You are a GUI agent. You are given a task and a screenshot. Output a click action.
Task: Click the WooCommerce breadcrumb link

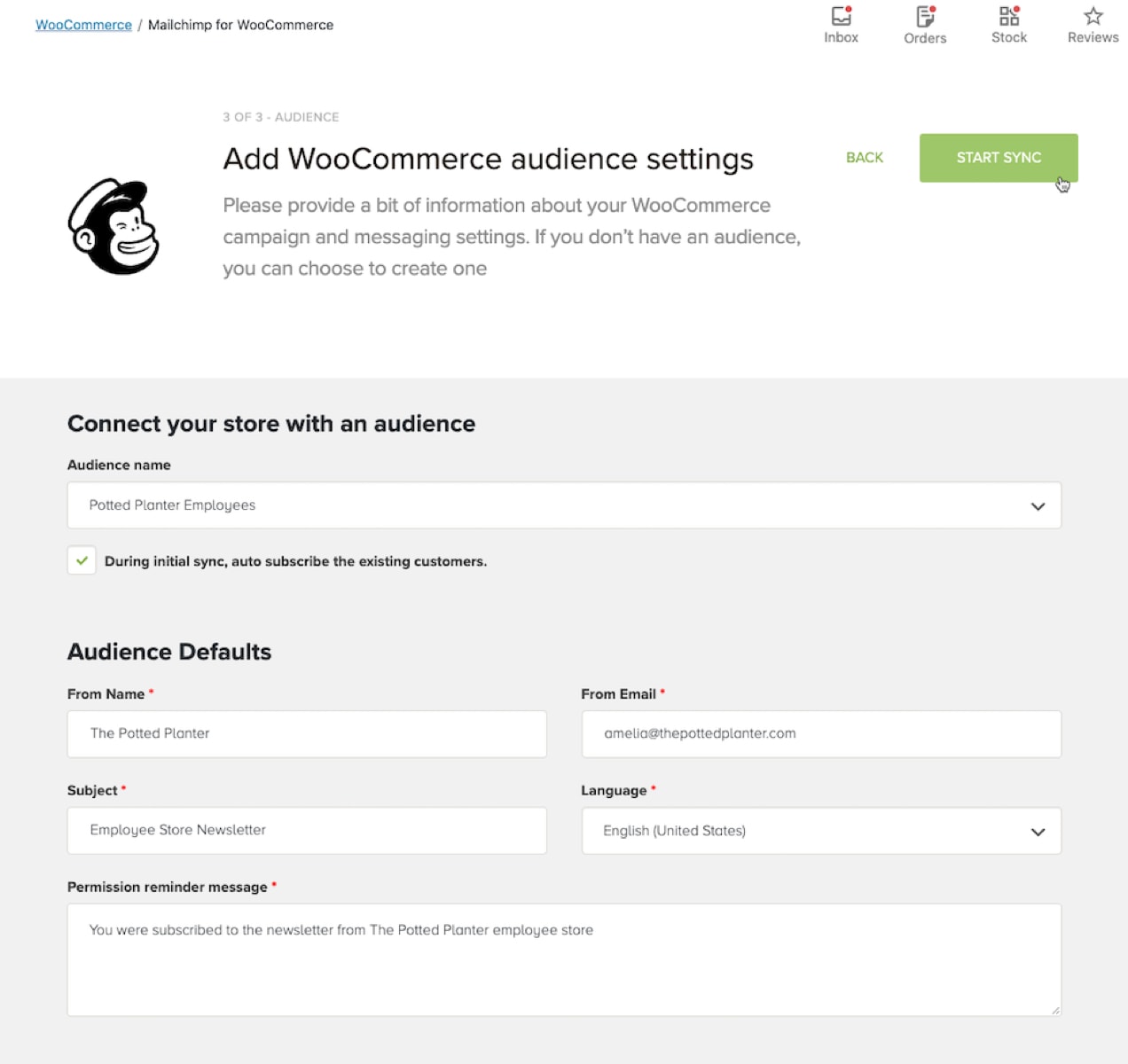(82, 25)
